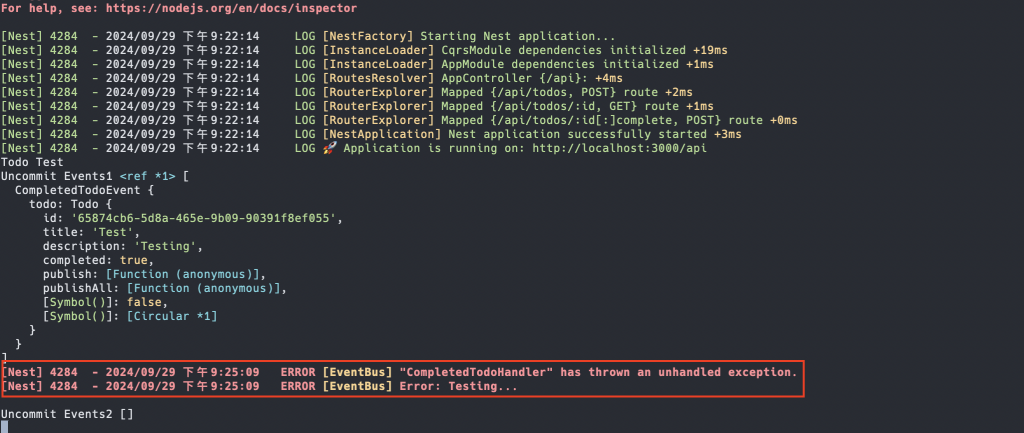1024x433 pixels.
Task: Click the terminal cursor block at bottom
Action: click(x=4, y=426)
